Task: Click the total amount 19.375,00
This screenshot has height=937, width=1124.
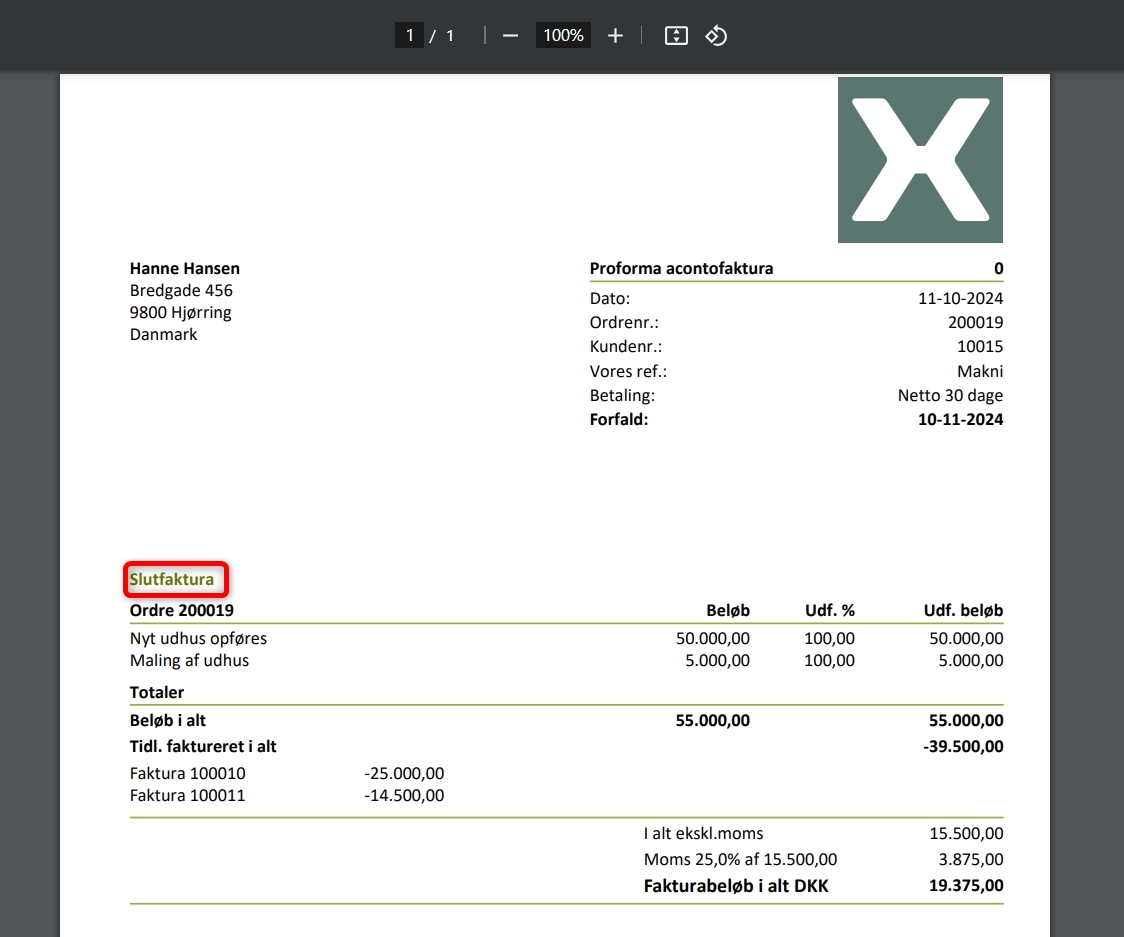Action: (x=963, y=885)
